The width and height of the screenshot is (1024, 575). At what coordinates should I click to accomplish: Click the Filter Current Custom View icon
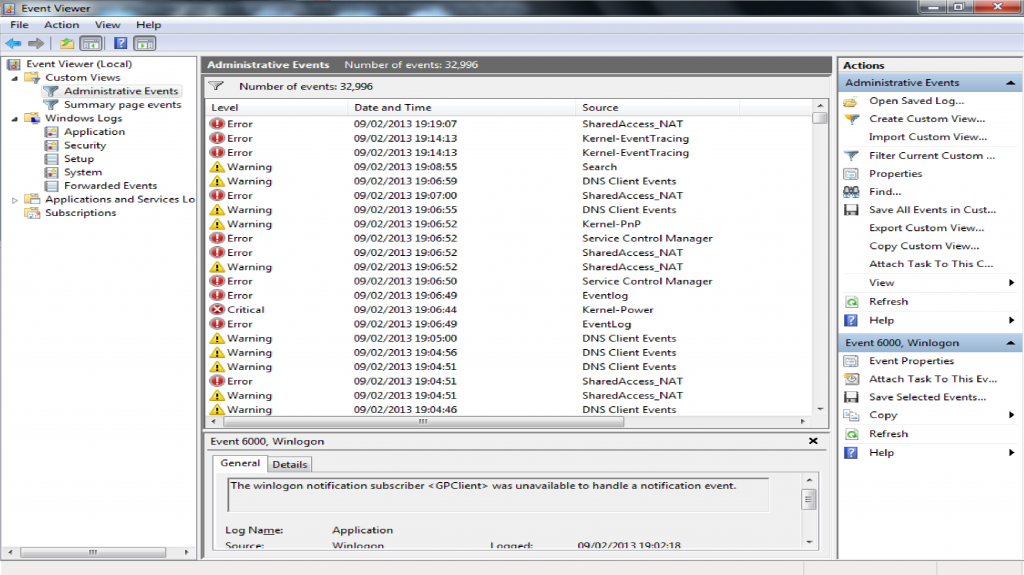851,156
